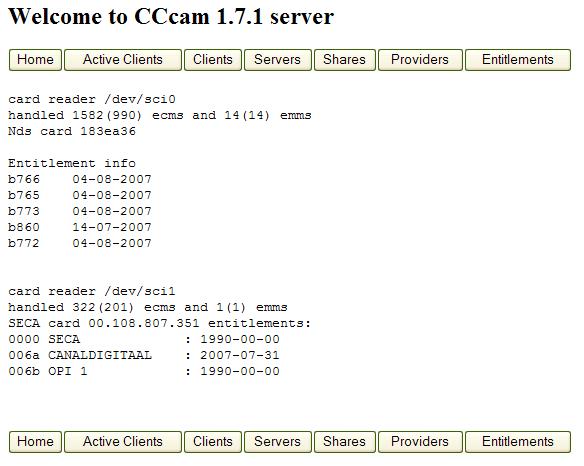Go to Clients in the bottom bar
This screenshot has width=584, height=466.
click(x=213, y=442)
